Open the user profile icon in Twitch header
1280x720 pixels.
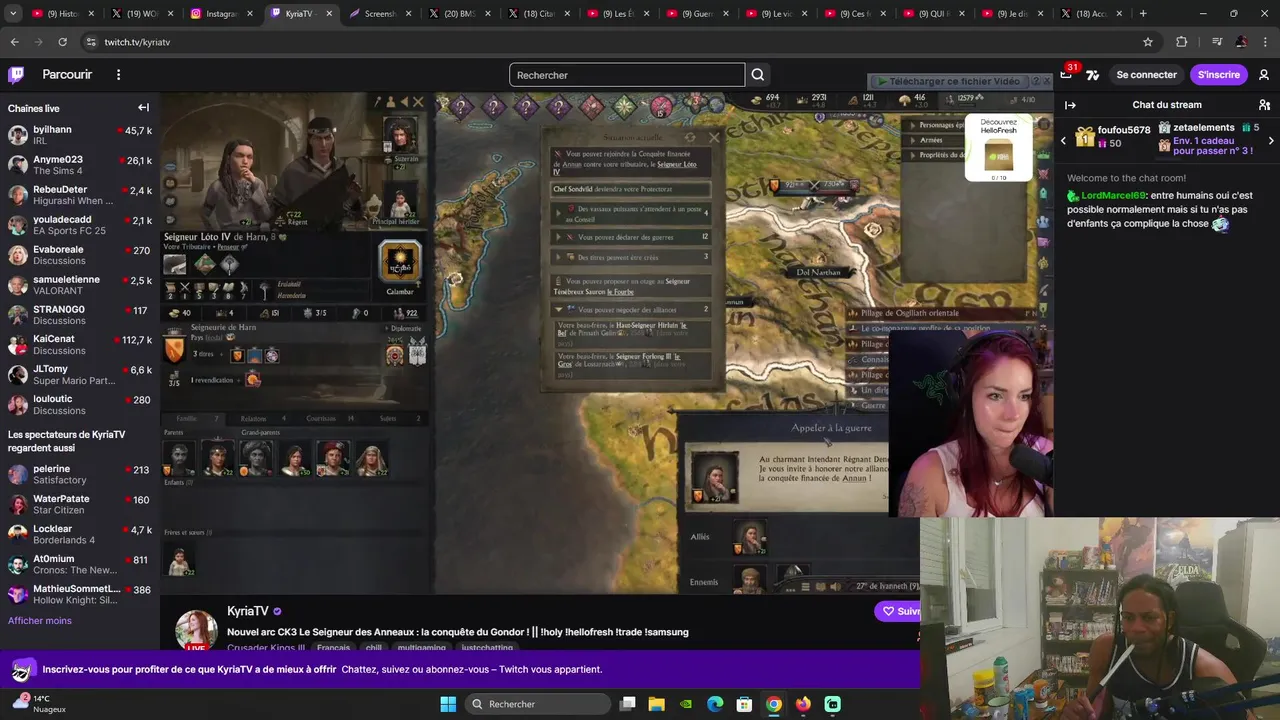pos(1264,75)
